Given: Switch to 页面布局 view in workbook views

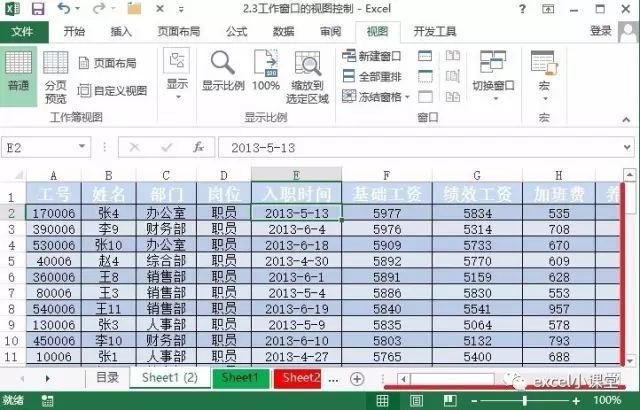Looking at the screenshot, I should click(x=108, y=63).
